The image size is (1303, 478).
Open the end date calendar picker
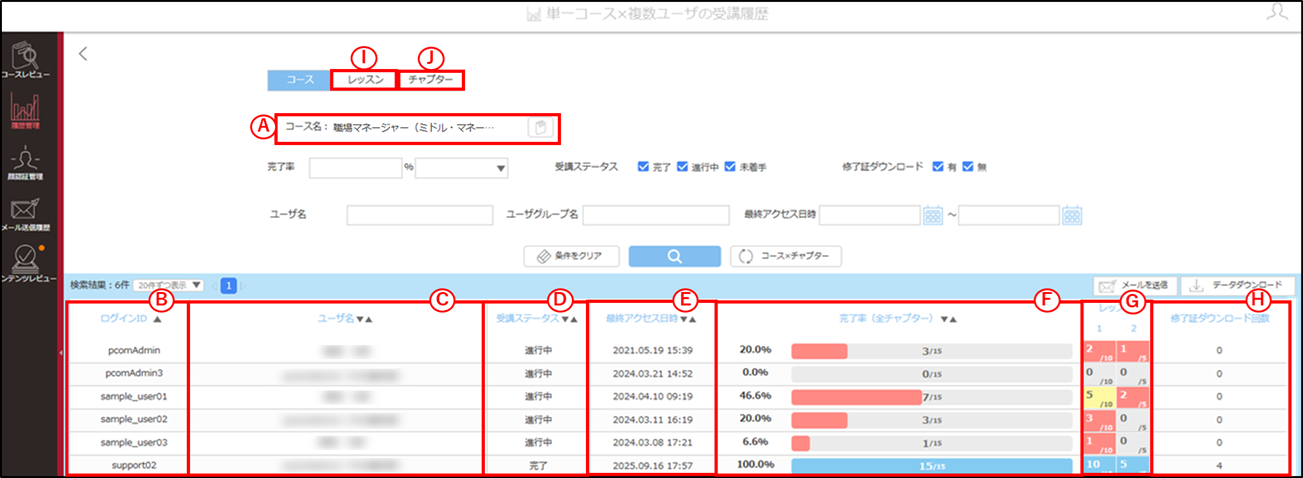click(1073, 215)
